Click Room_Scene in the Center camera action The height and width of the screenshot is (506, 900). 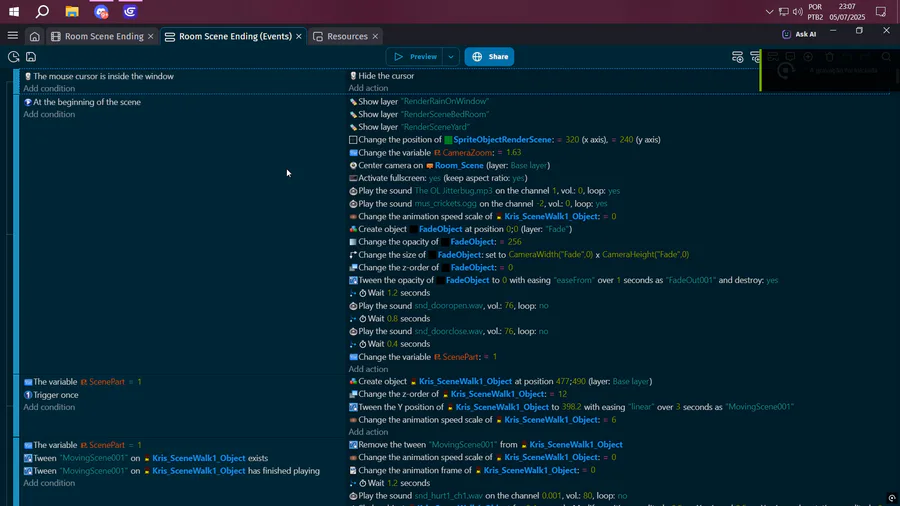(x=459, y=165)
